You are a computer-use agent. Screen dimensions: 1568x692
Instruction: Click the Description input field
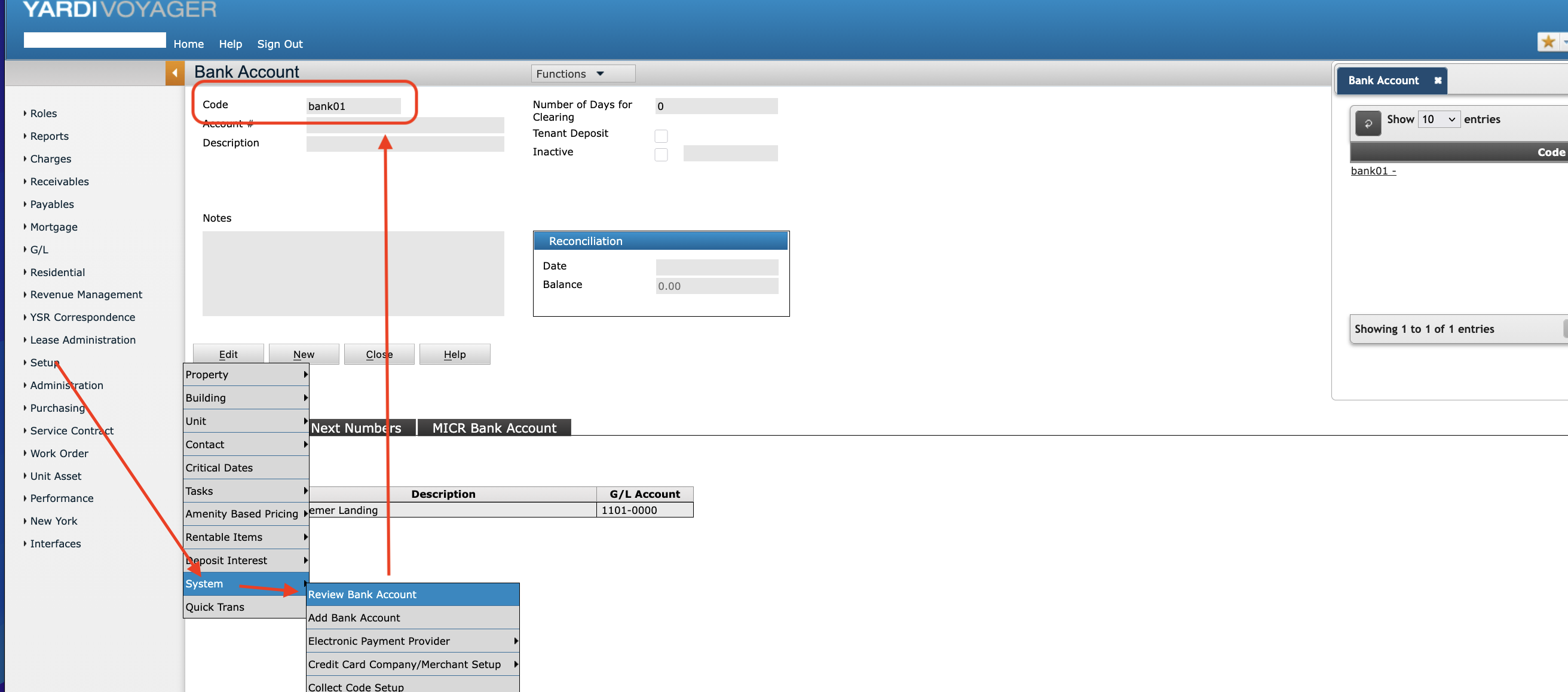tap(405, 143)
